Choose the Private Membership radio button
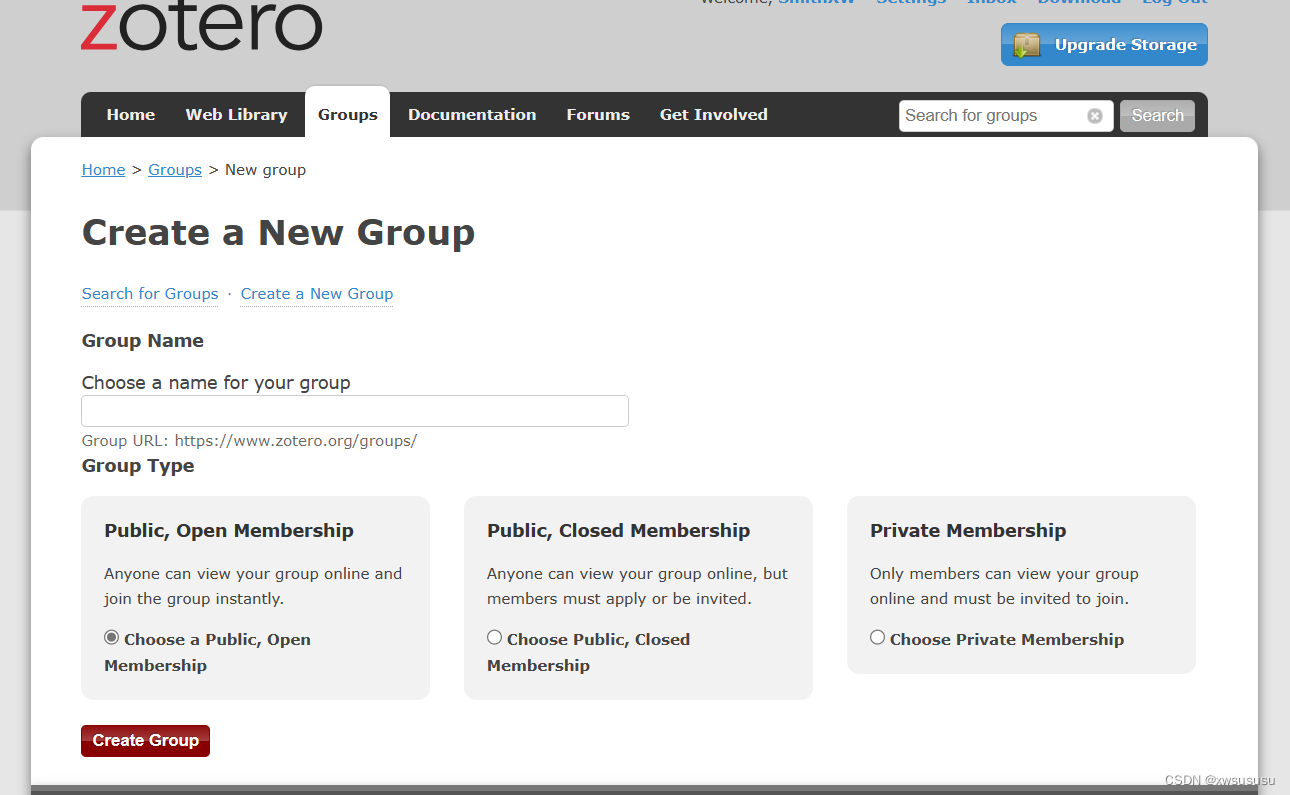 pyautogui.click(x=878, y=638)
